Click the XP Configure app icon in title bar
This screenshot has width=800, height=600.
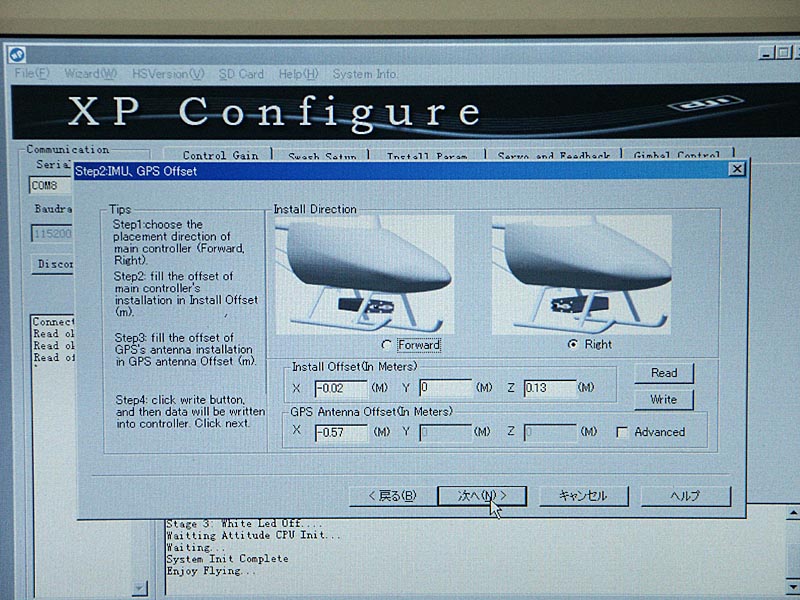[17, 54]
